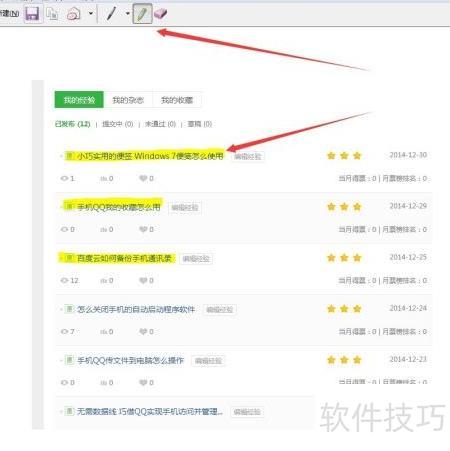The image size is (450, 451).
Task: Click the 已发布 (12) filter link
Action: (x=72, y=124)
